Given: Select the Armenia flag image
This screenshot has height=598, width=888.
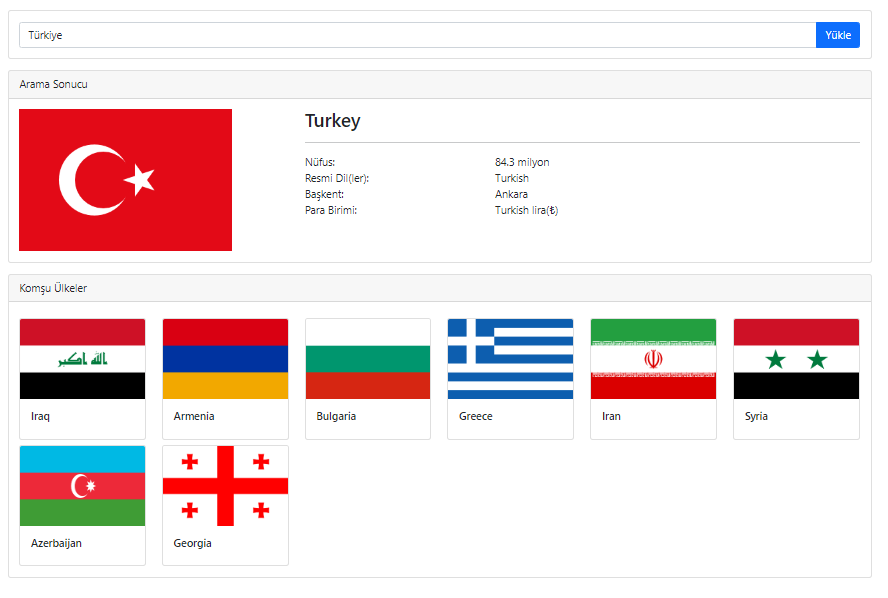Looking at the screenshot, I should 225,359.
